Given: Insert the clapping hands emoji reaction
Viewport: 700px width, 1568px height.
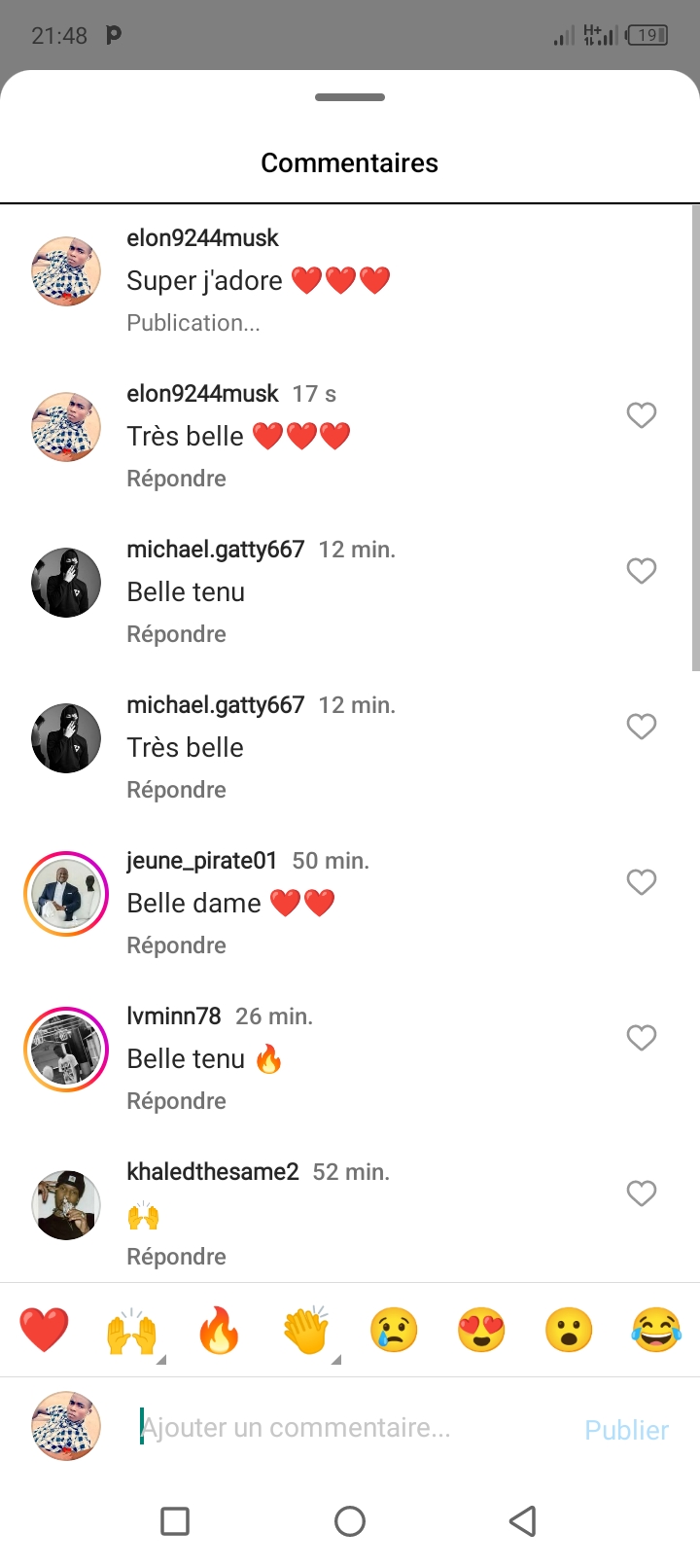Looking at the screenshot, I should [x=306, y=1330].
